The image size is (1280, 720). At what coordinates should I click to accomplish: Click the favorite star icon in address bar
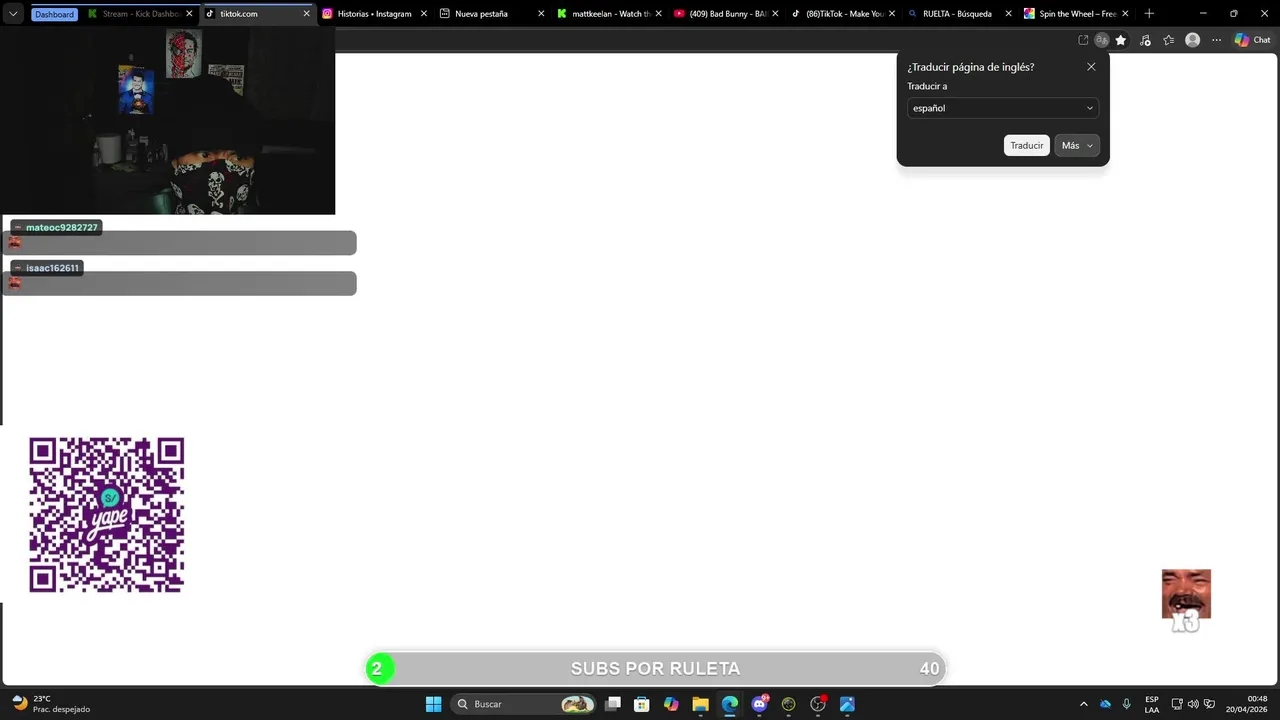pyautogui.click(x=1121, y=40)
